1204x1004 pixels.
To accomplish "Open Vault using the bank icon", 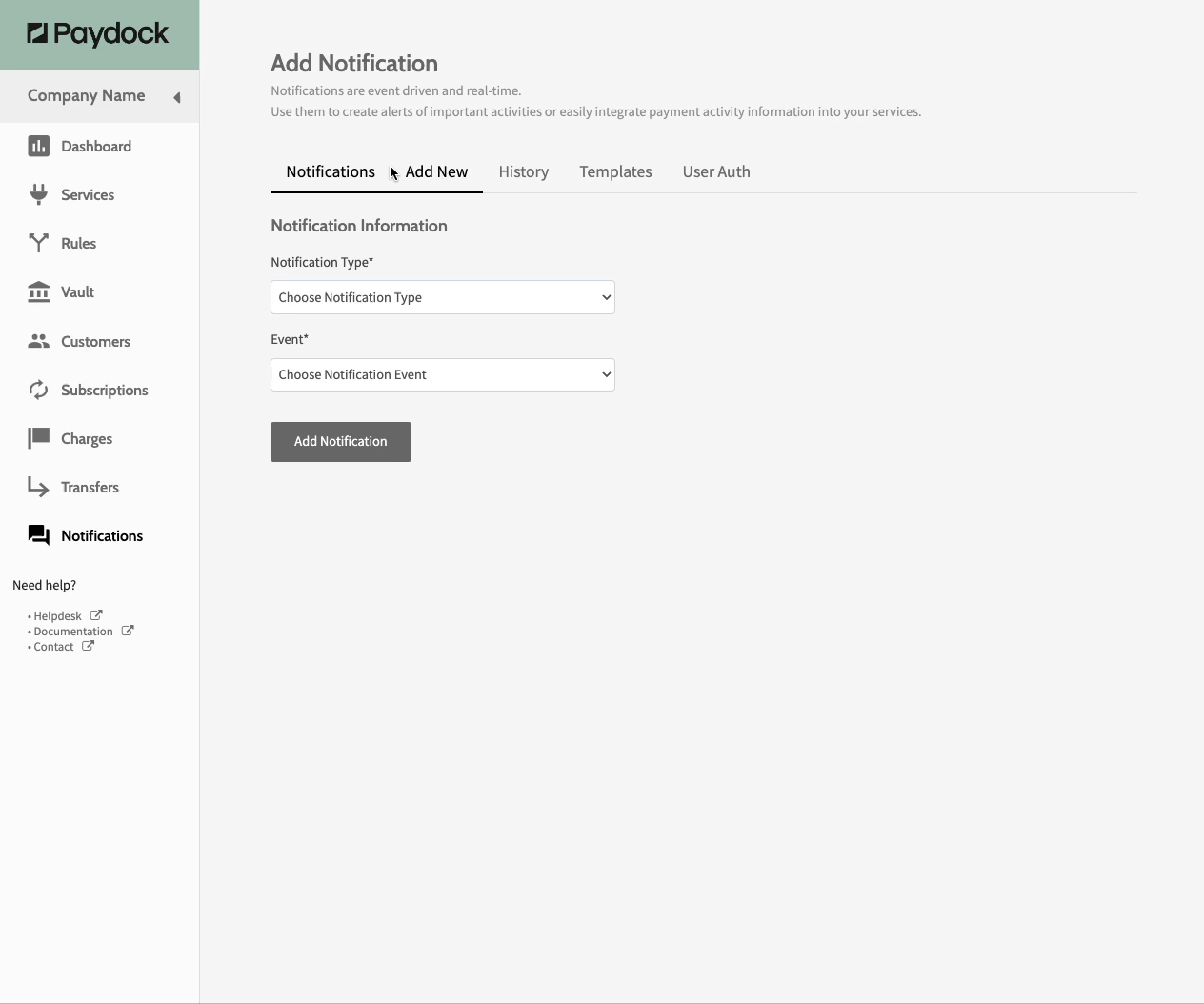I will 38,291.
